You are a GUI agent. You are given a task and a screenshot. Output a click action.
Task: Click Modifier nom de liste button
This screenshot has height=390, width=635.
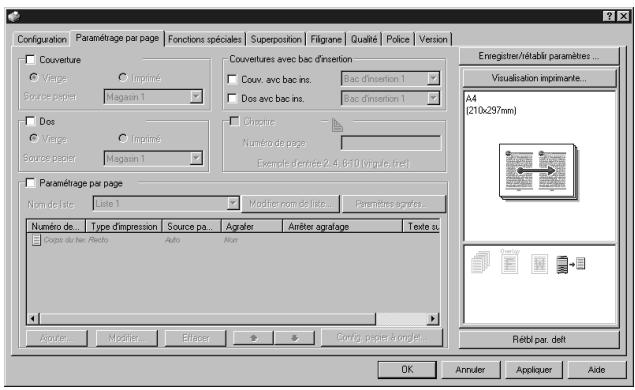(x=290, y=204)
